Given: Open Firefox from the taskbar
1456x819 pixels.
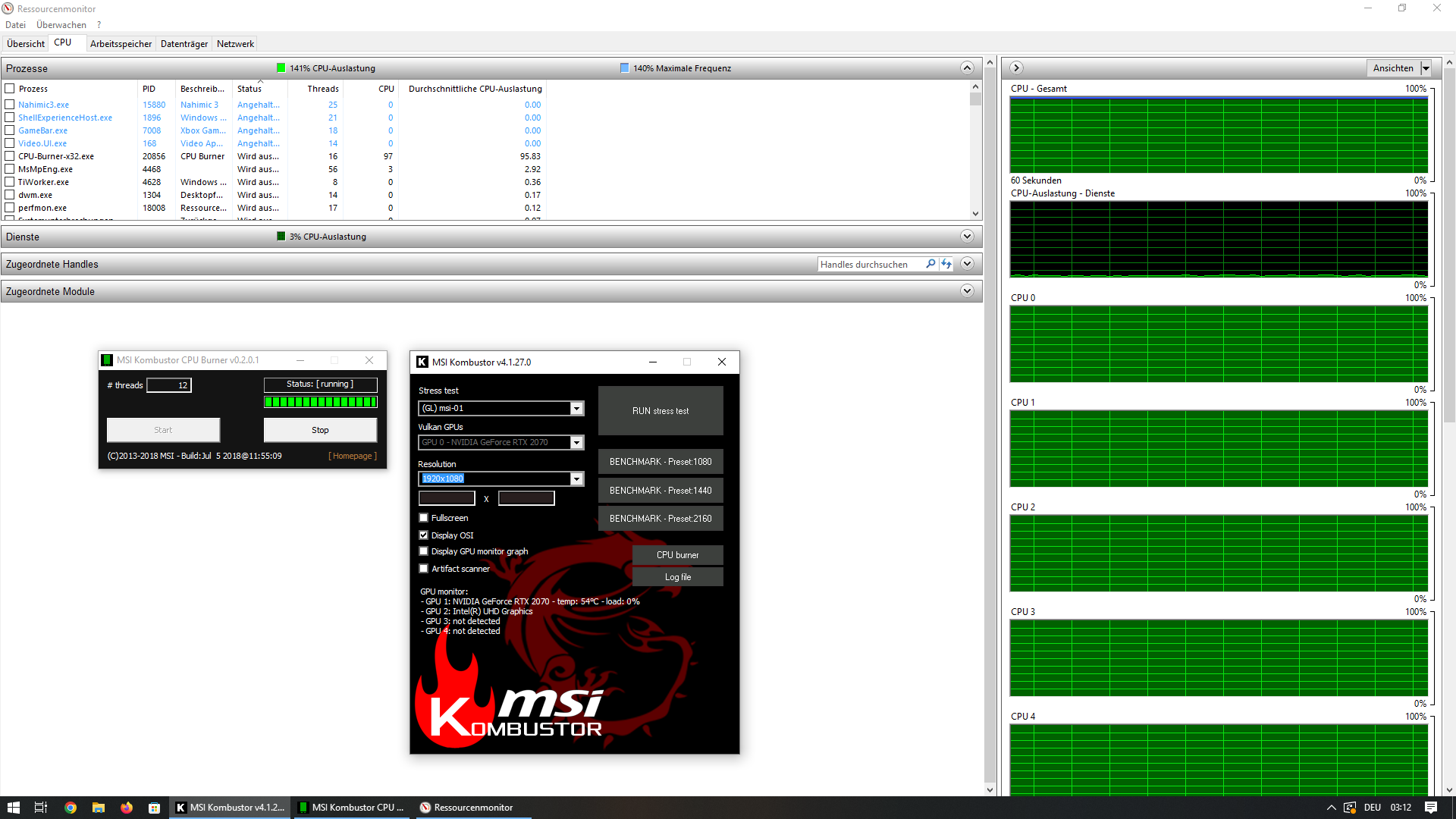Looking at the screenshot, I should (126, 808).
